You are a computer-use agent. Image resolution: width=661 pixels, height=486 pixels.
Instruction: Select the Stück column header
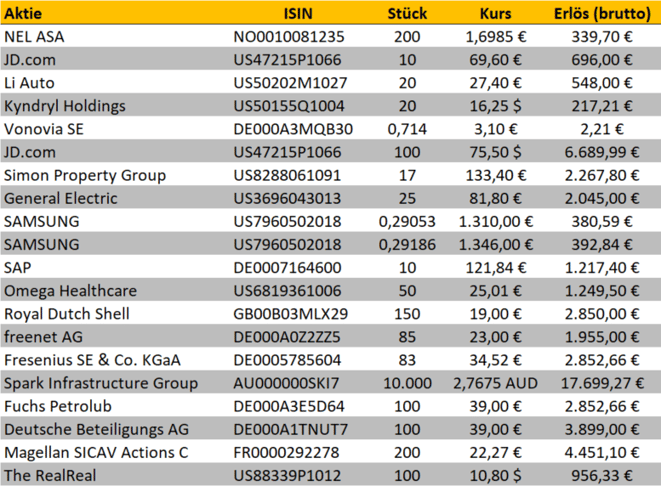click(x=407, y=13)
